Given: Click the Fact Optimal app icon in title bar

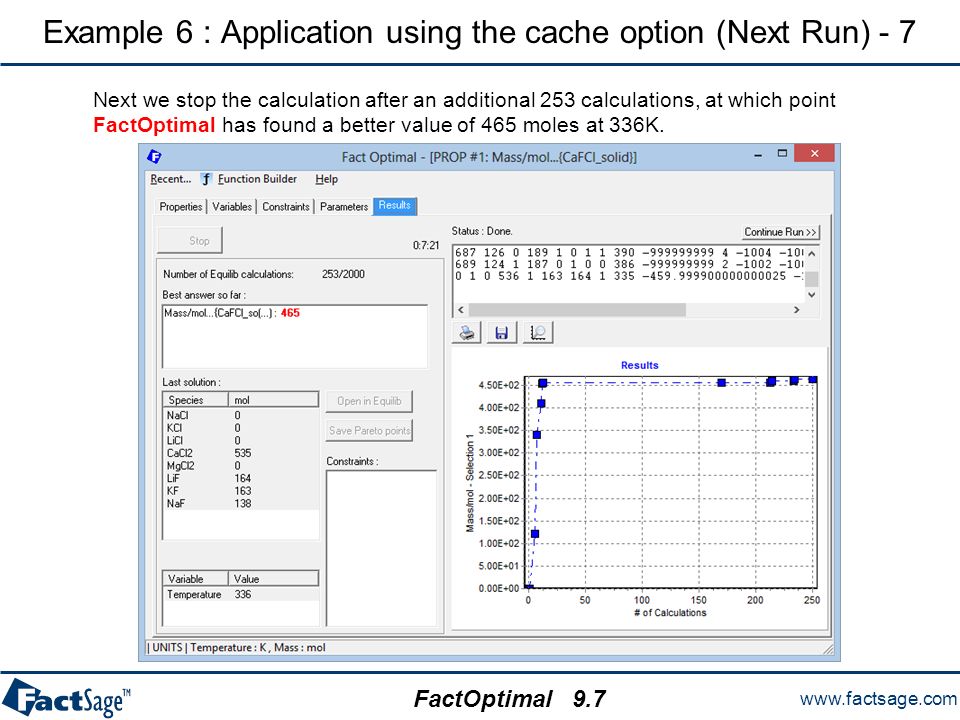Looking at the screenshot, I should pyautogui.click(x=154, y=157).
